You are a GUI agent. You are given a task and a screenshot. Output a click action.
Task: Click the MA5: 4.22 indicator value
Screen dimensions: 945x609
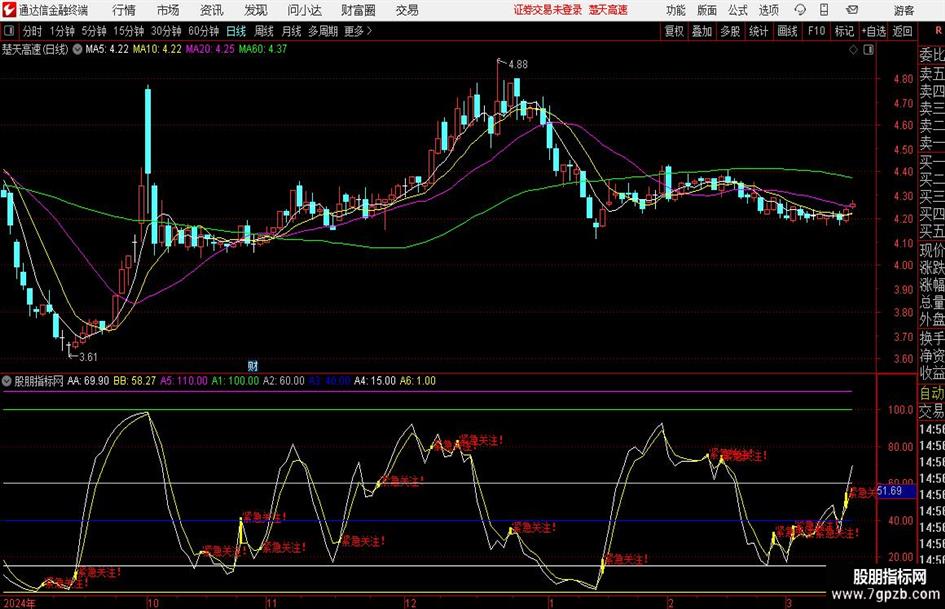coord(107,49)
